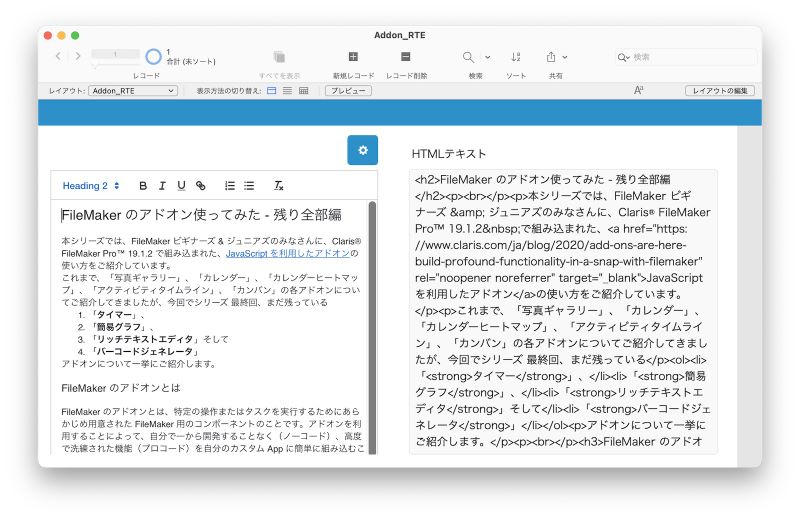Go to next record arrow
This screenshot has height=518, width=800.
coord(78,56)
